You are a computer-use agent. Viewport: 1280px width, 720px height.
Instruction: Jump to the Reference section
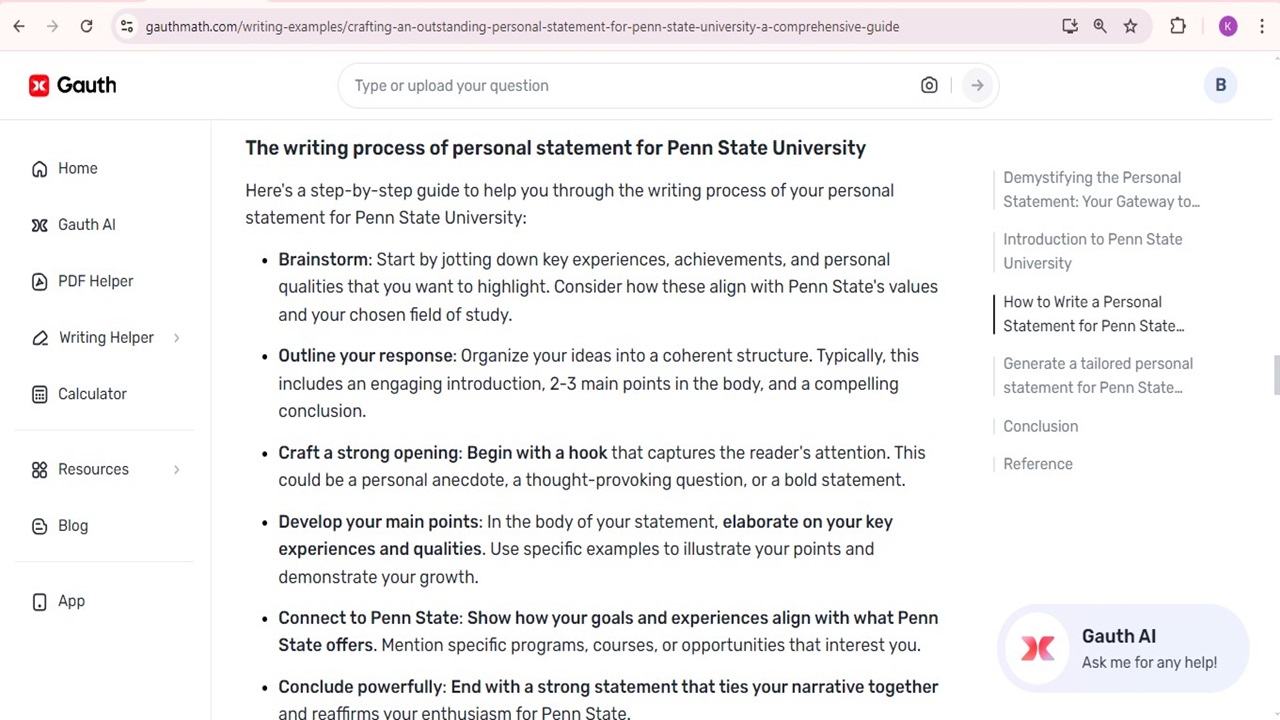1037,464
